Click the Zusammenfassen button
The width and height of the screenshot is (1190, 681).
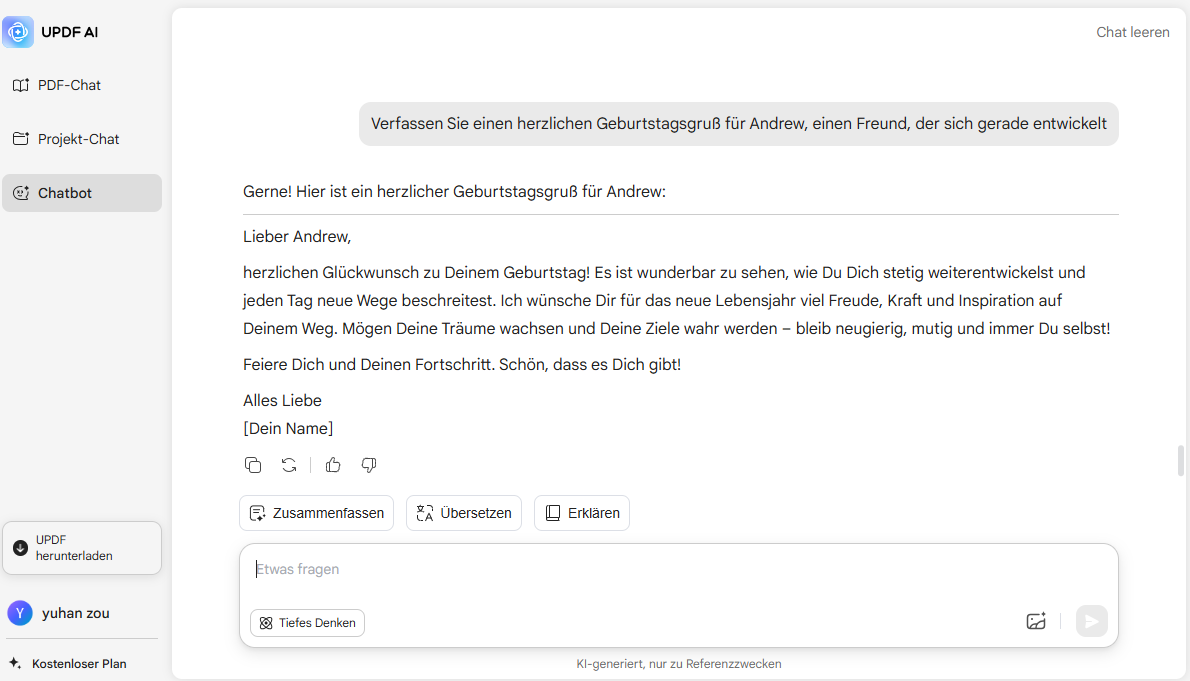pos(316,513)
